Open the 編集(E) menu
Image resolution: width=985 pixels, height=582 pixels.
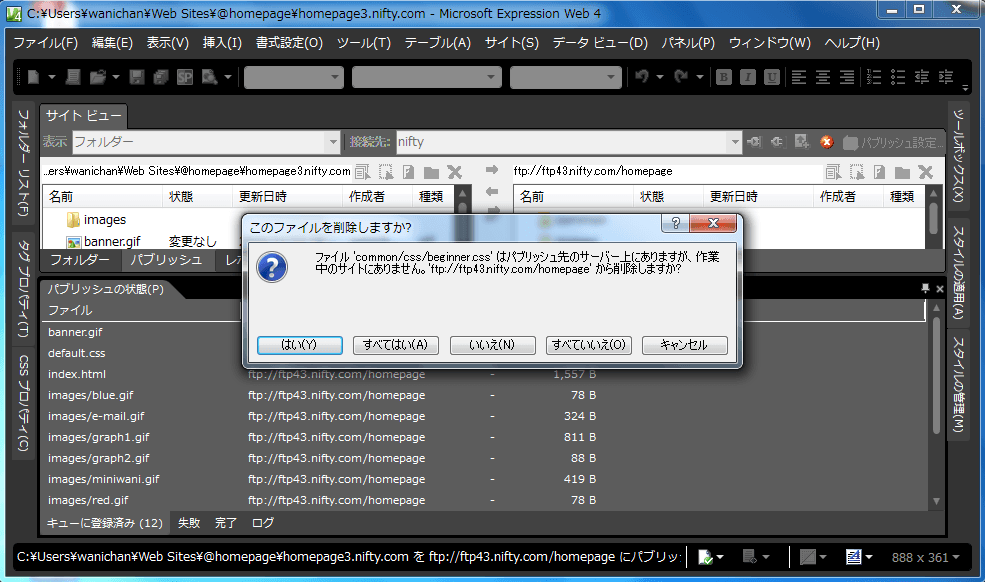[x=112, y=43]
